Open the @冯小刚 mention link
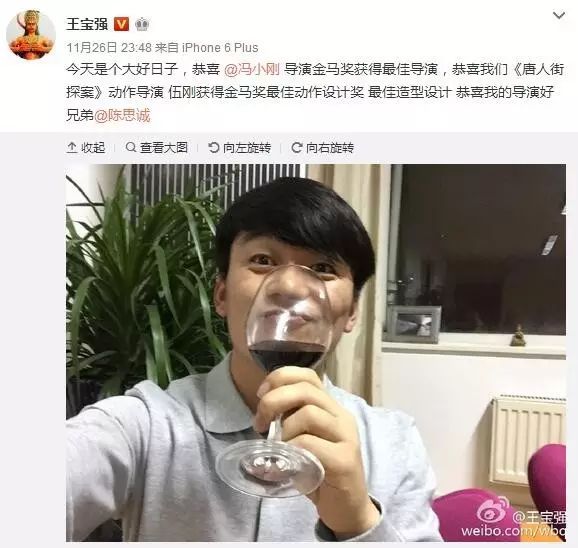The image size is (578, 548). (x=252, y=69)
